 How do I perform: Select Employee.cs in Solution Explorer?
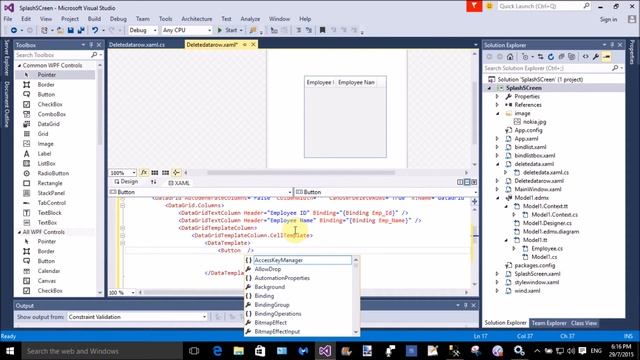coord(547,249)
